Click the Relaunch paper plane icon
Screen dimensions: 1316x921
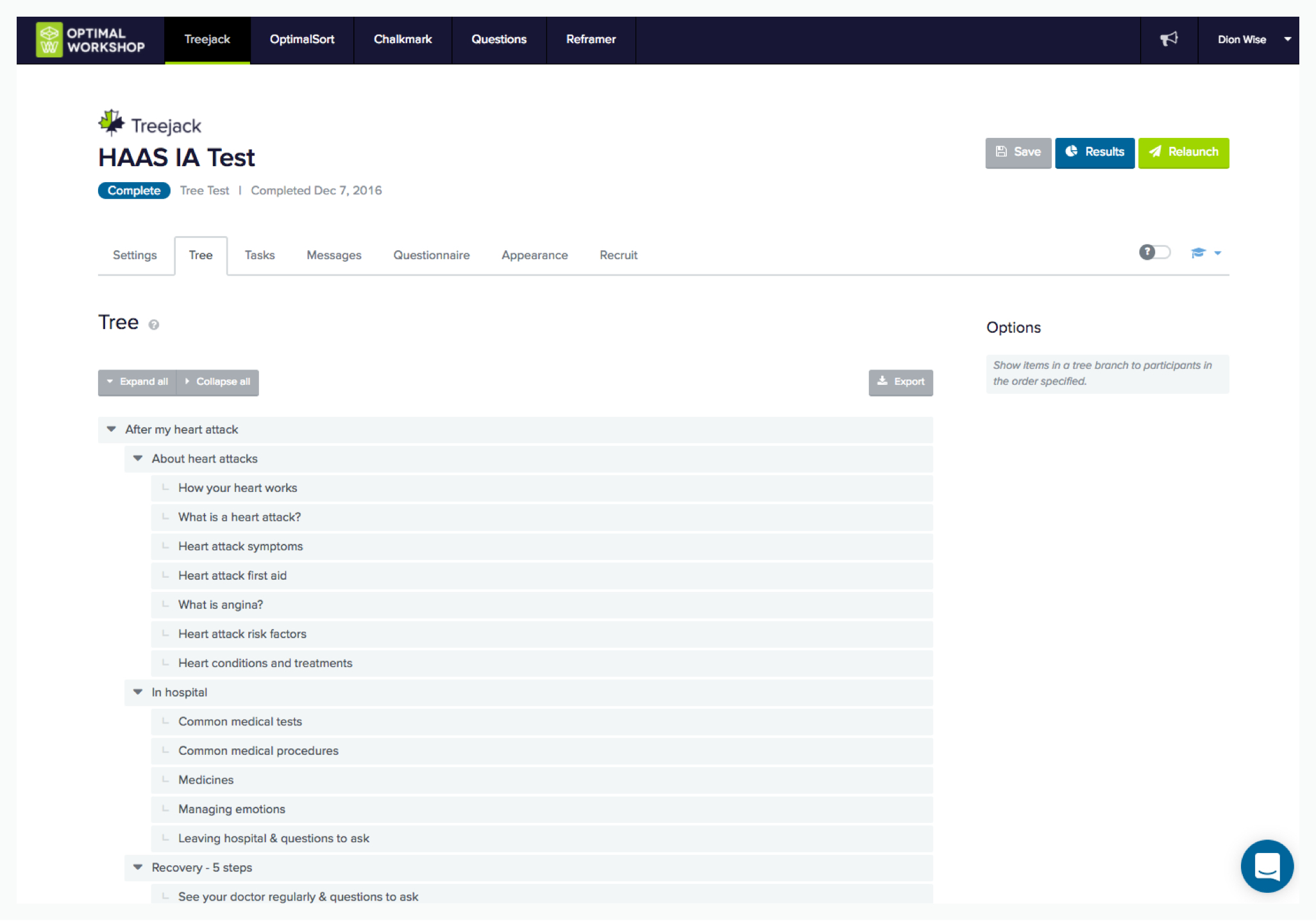coord(1155,152)
